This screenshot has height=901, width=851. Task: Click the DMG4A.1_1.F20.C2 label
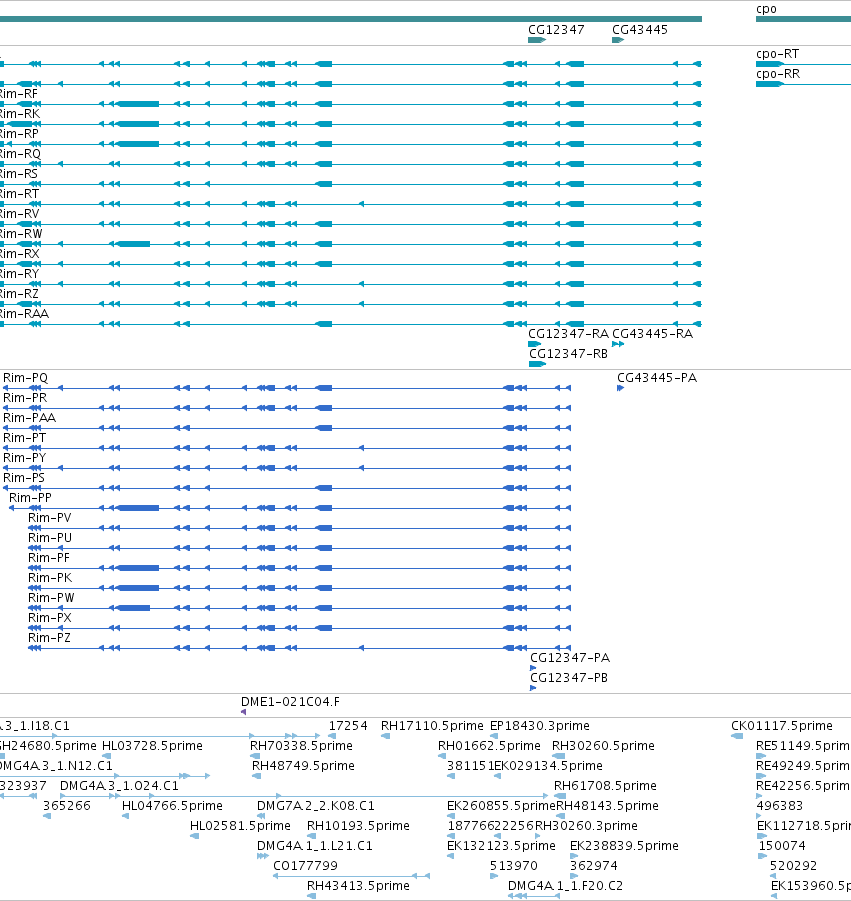pos(565,886)
